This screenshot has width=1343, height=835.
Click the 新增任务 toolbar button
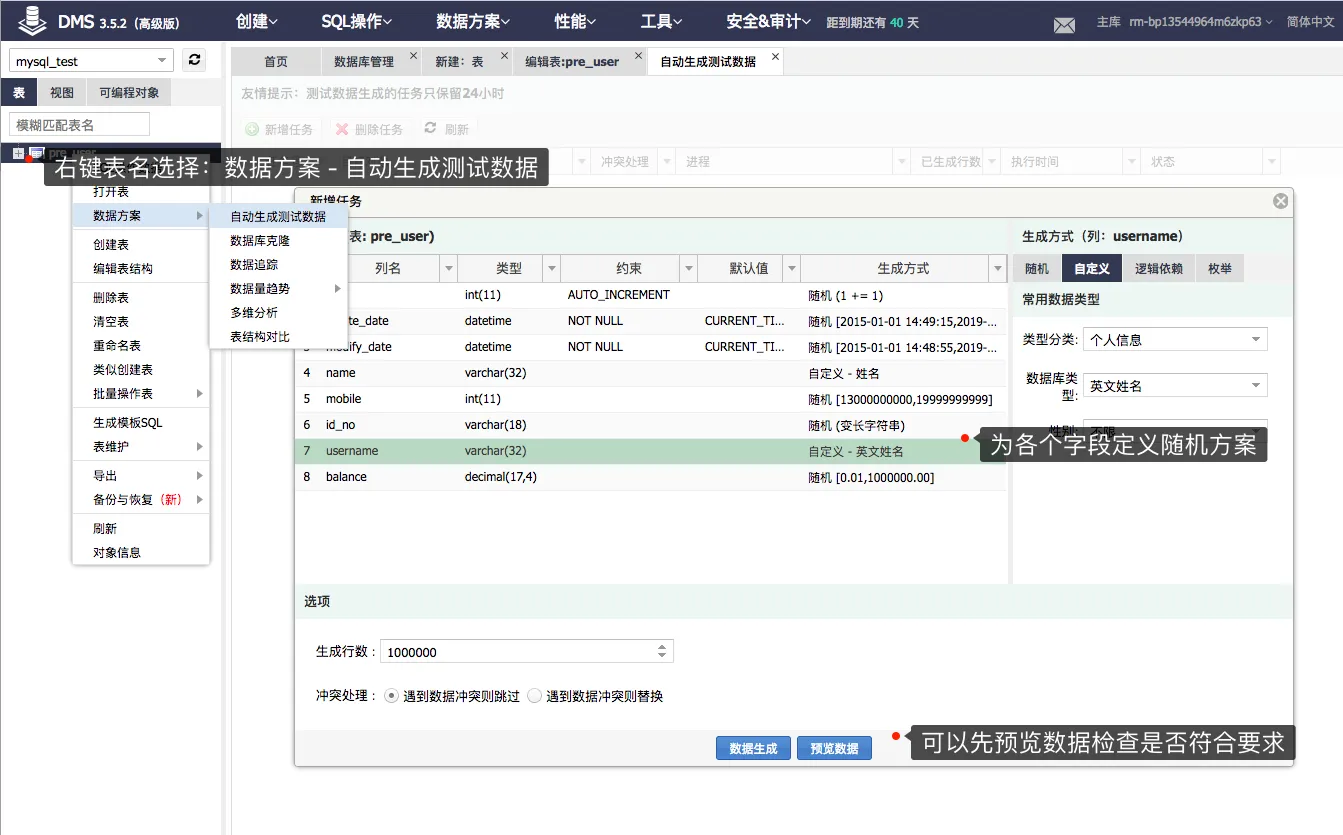[279, 129]
